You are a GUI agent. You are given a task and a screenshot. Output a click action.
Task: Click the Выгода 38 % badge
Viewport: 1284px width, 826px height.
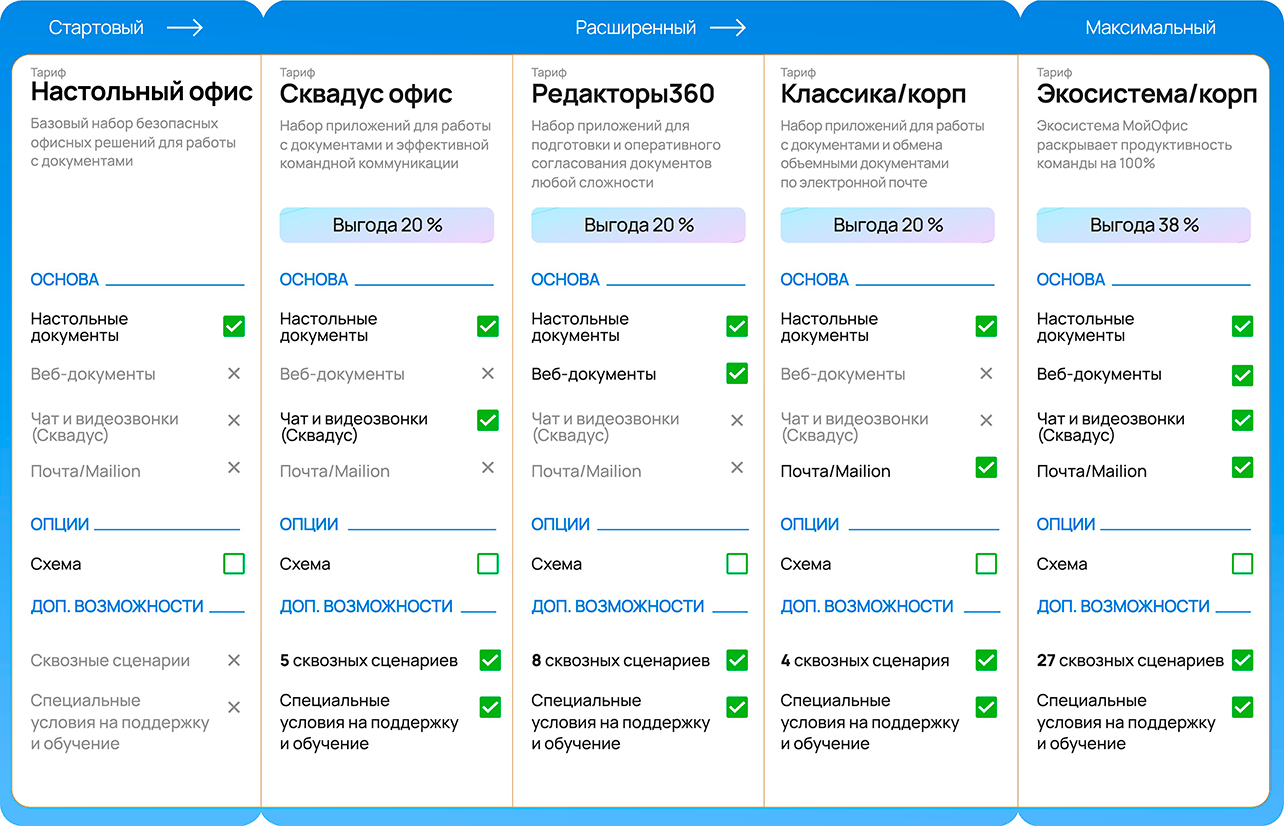(1143, 225)
